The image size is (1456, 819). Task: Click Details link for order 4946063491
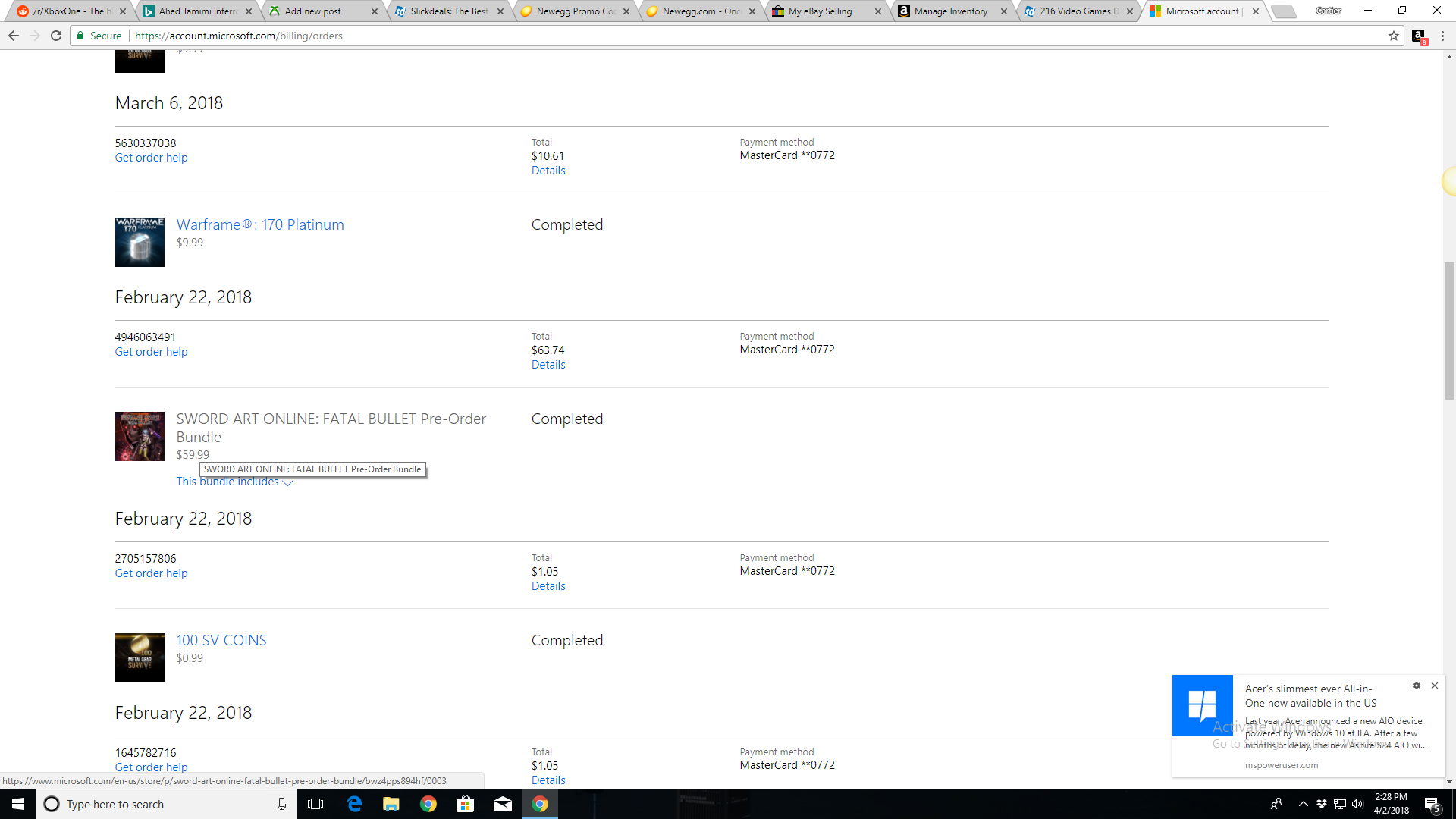tap(547, 364)
